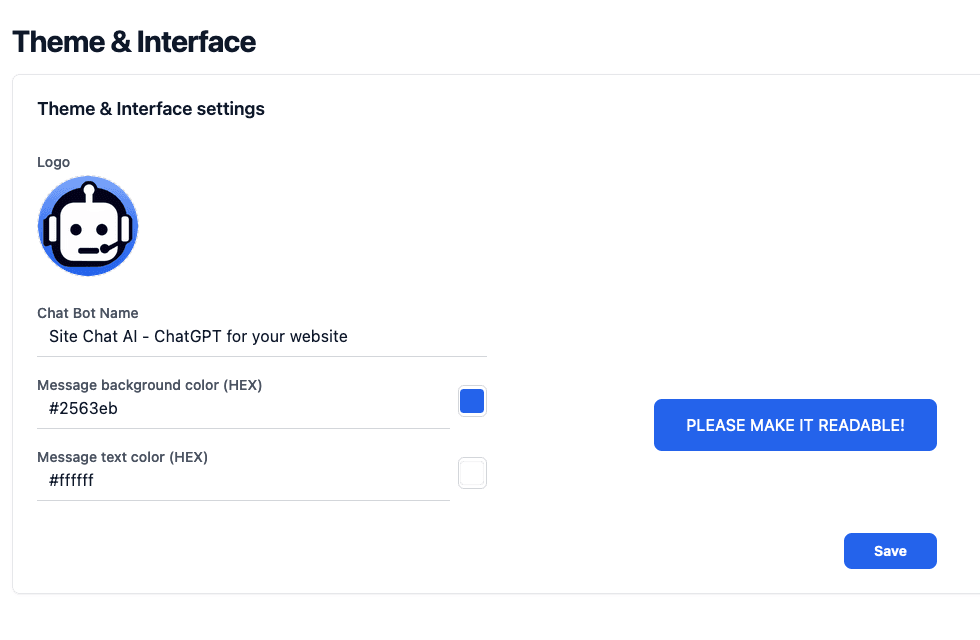980x640 pixels.
Task: Click the "Theme & Interface" page title
Action: pyautogui.click(x=134, y=42)
